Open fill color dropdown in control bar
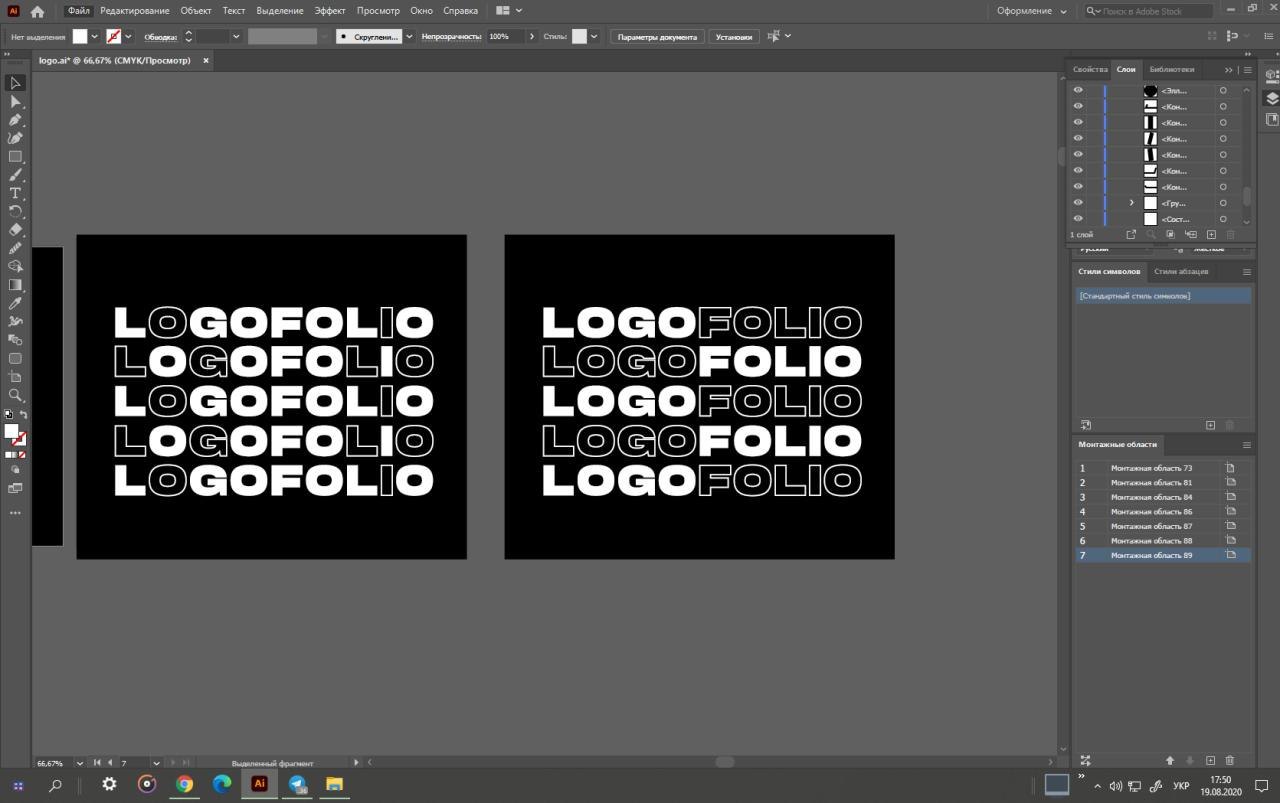Viewport: 1280px width, 803px height. (95, 36)
